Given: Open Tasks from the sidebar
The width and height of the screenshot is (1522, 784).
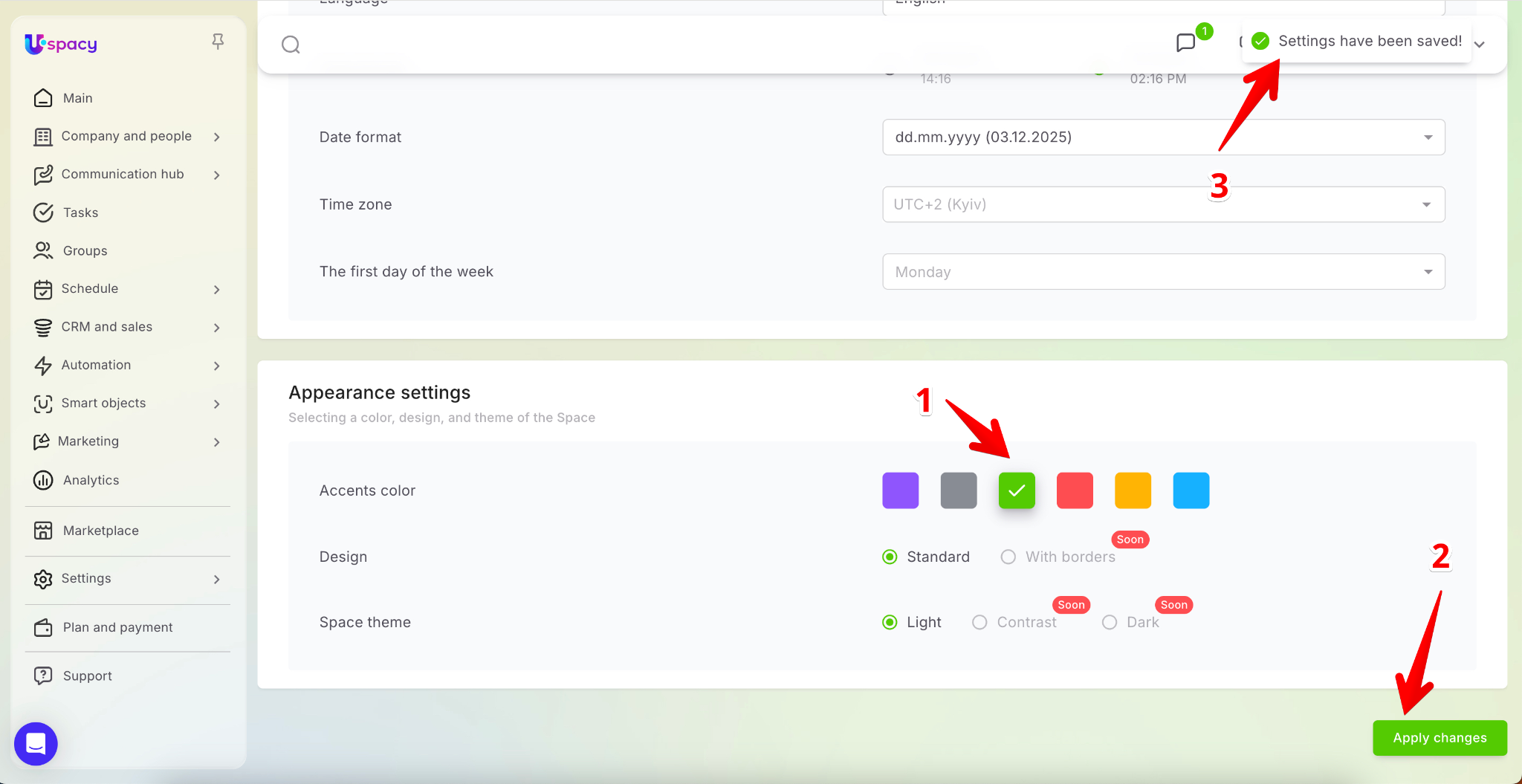Looking at the screenshot, I should click(x=80, y=213).
